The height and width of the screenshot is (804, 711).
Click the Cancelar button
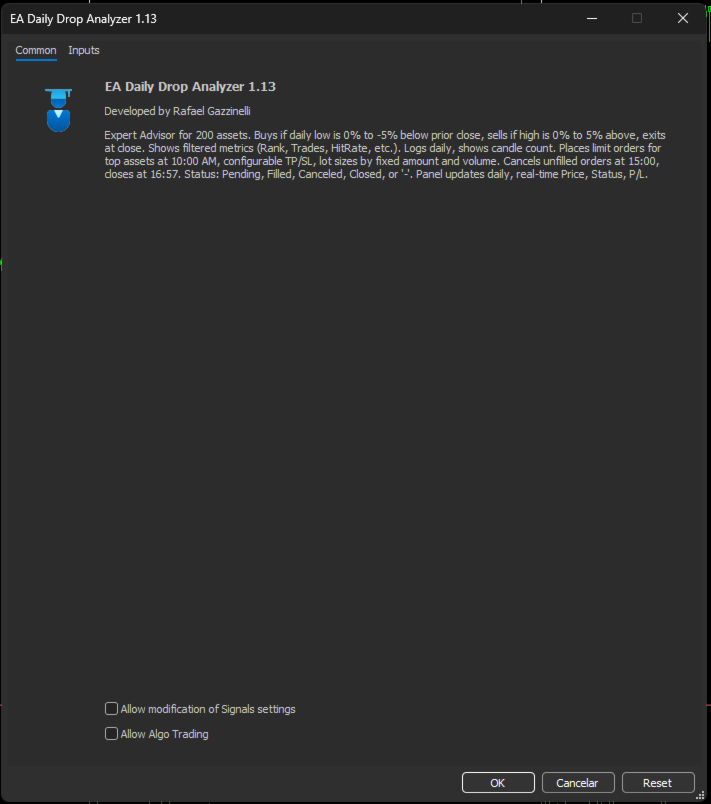pyautogui.click(x=578, y=783)
